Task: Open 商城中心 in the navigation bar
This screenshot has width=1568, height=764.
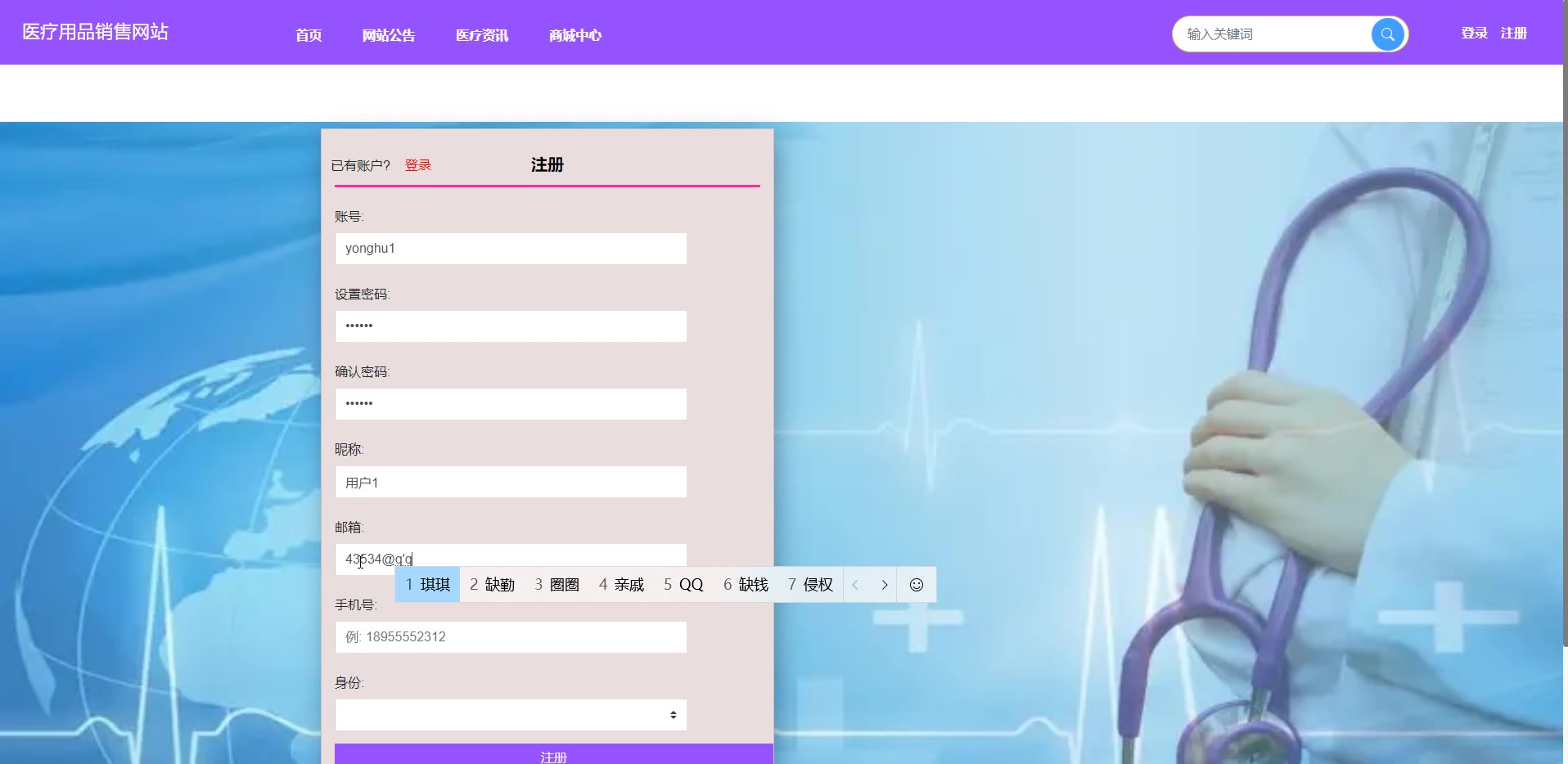Action: tap(575, 35)
